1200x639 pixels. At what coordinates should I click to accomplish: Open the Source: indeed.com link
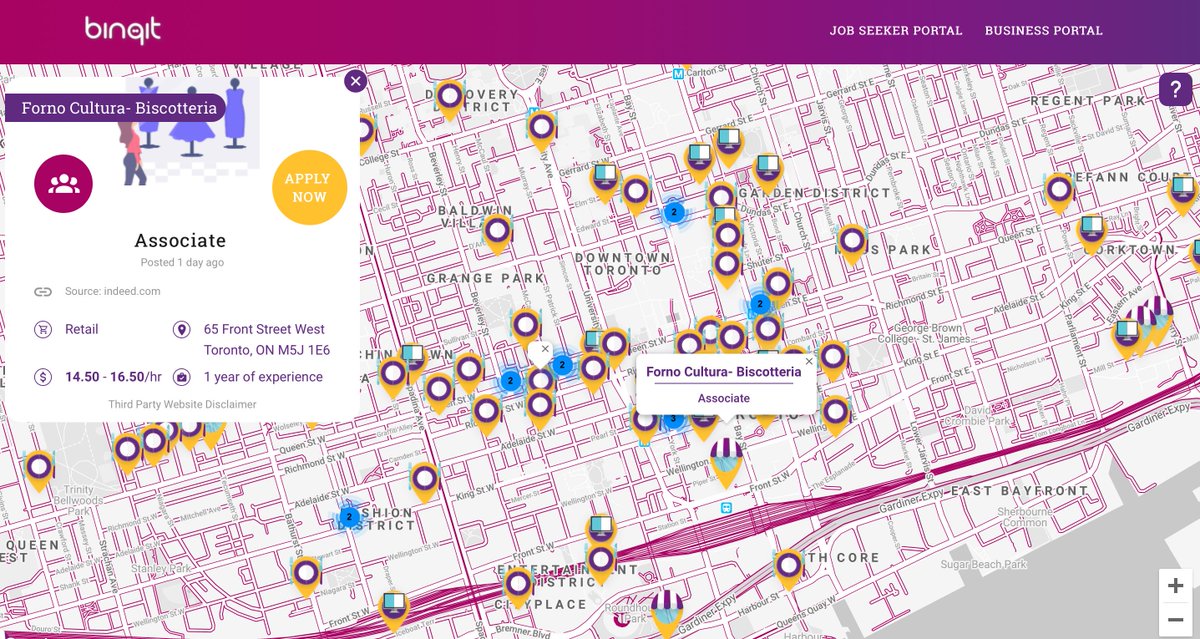click(x=113, y=291)
